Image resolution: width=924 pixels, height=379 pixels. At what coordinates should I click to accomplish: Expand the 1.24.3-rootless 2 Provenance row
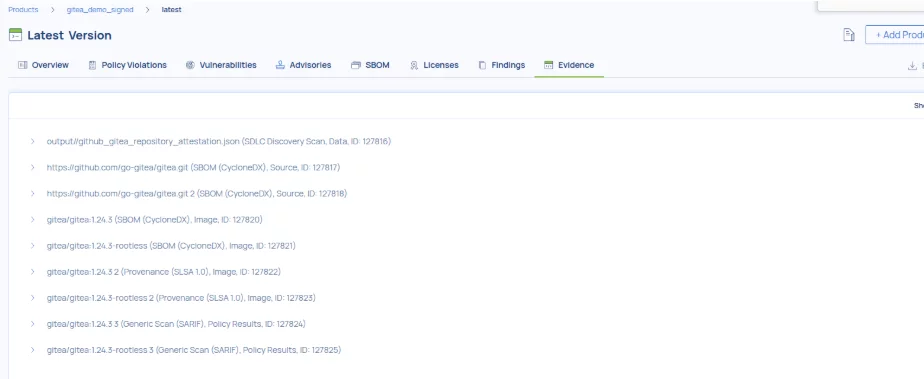pos(33,298)
